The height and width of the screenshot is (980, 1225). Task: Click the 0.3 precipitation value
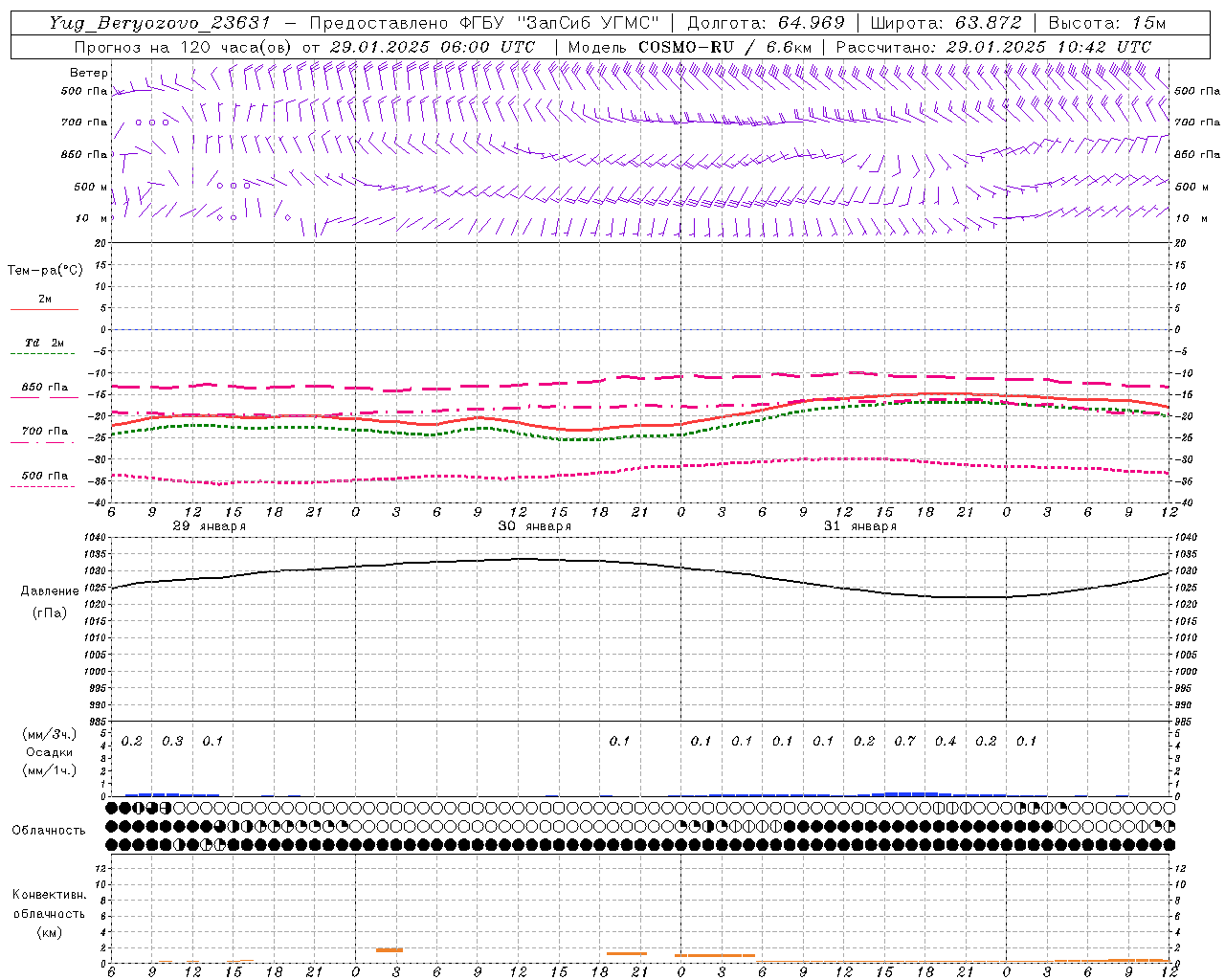pyautogui.click(x=172, y=741)
